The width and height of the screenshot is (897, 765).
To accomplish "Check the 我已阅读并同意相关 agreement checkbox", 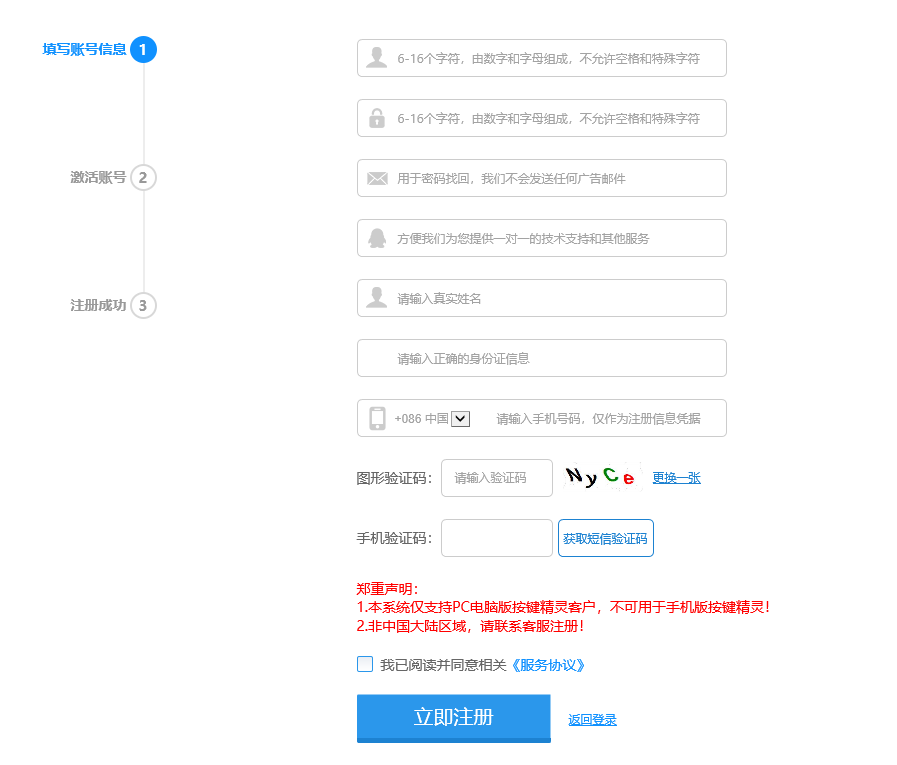I will (365, 664).
